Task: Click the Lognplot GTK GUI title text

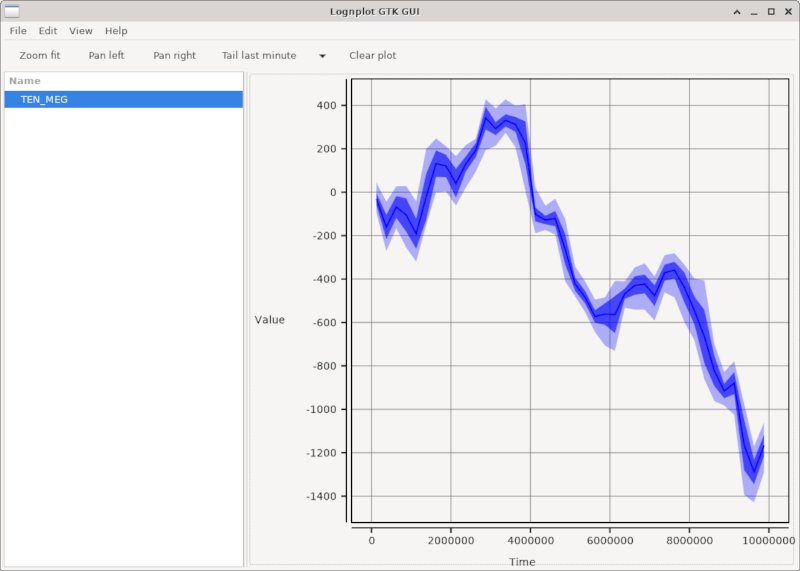Action: [x=374, y=11]
